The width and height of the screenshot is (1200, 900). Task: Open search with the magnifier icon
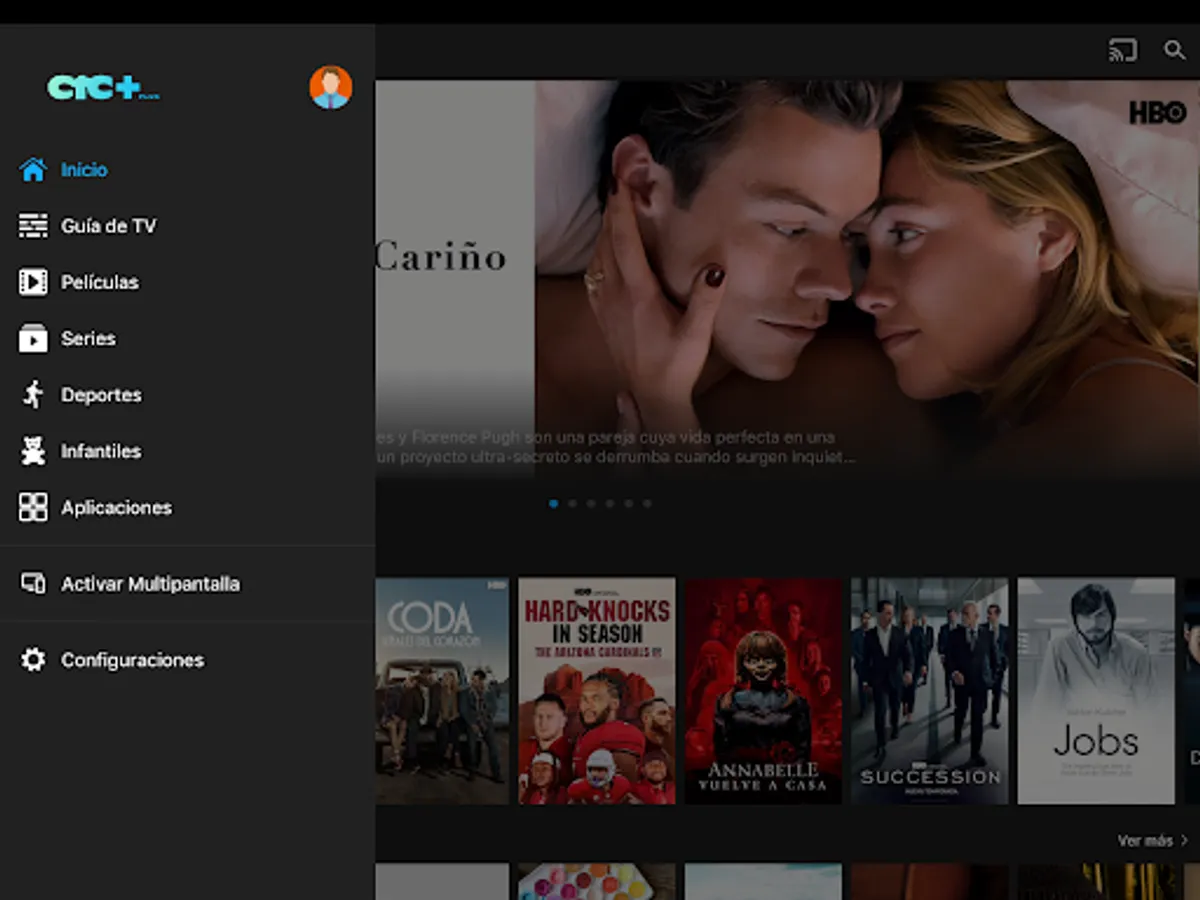pos(1175,50)
